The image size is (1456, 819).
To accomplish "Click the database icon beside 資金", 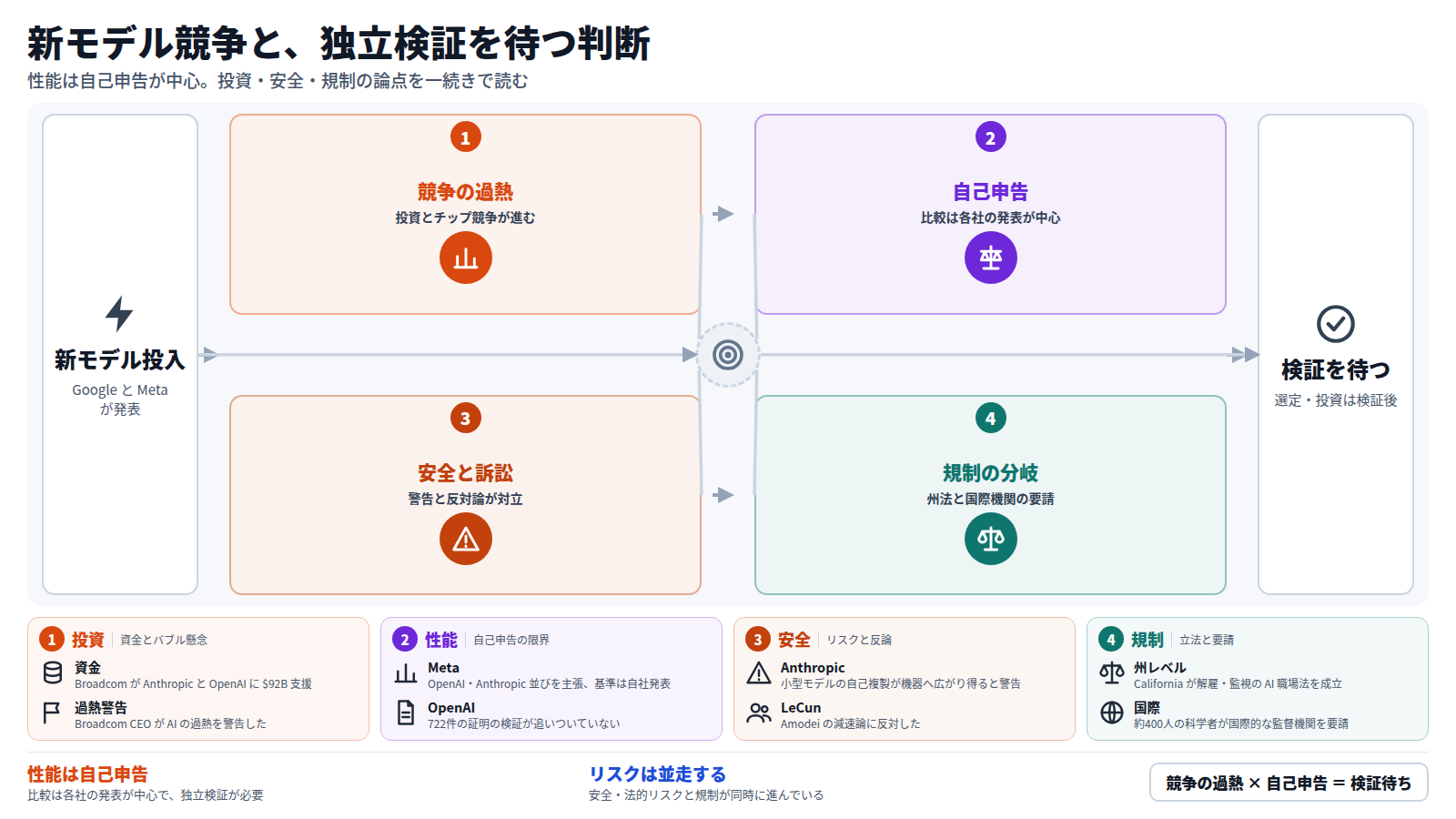I will (53, 673).
